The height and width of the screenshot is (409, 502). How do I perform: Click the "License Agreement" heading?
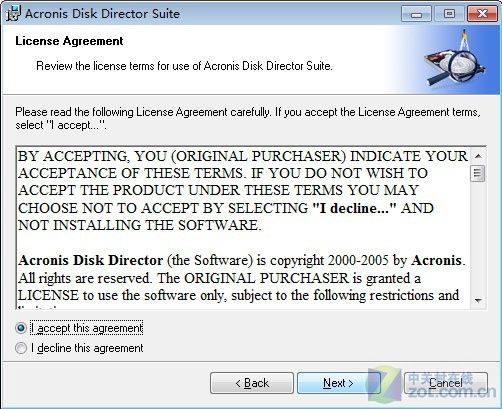pyautogui.click(x=69, y=41)
